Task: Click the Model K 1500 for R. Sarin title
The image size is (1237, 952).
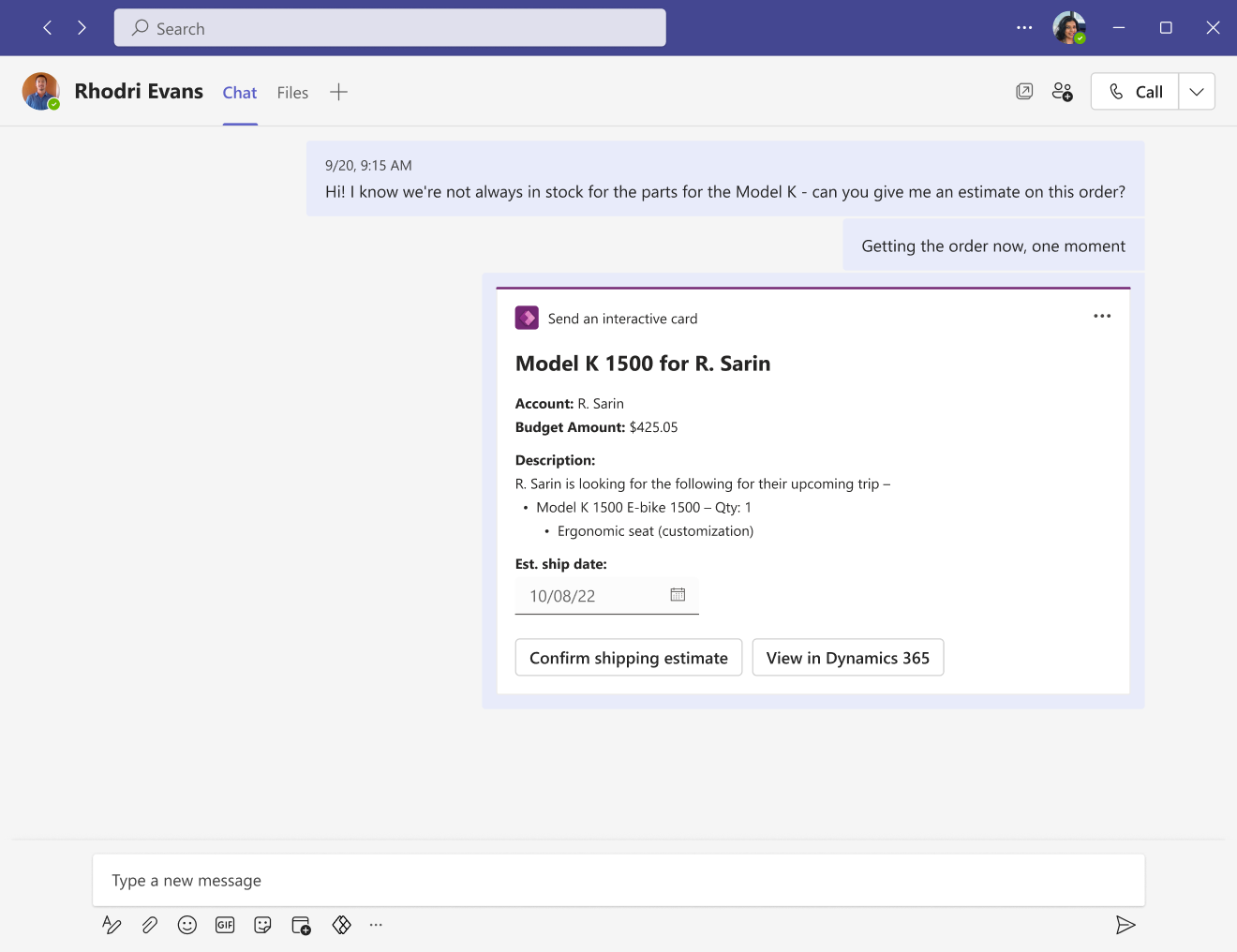Action: tap(643, 364)
